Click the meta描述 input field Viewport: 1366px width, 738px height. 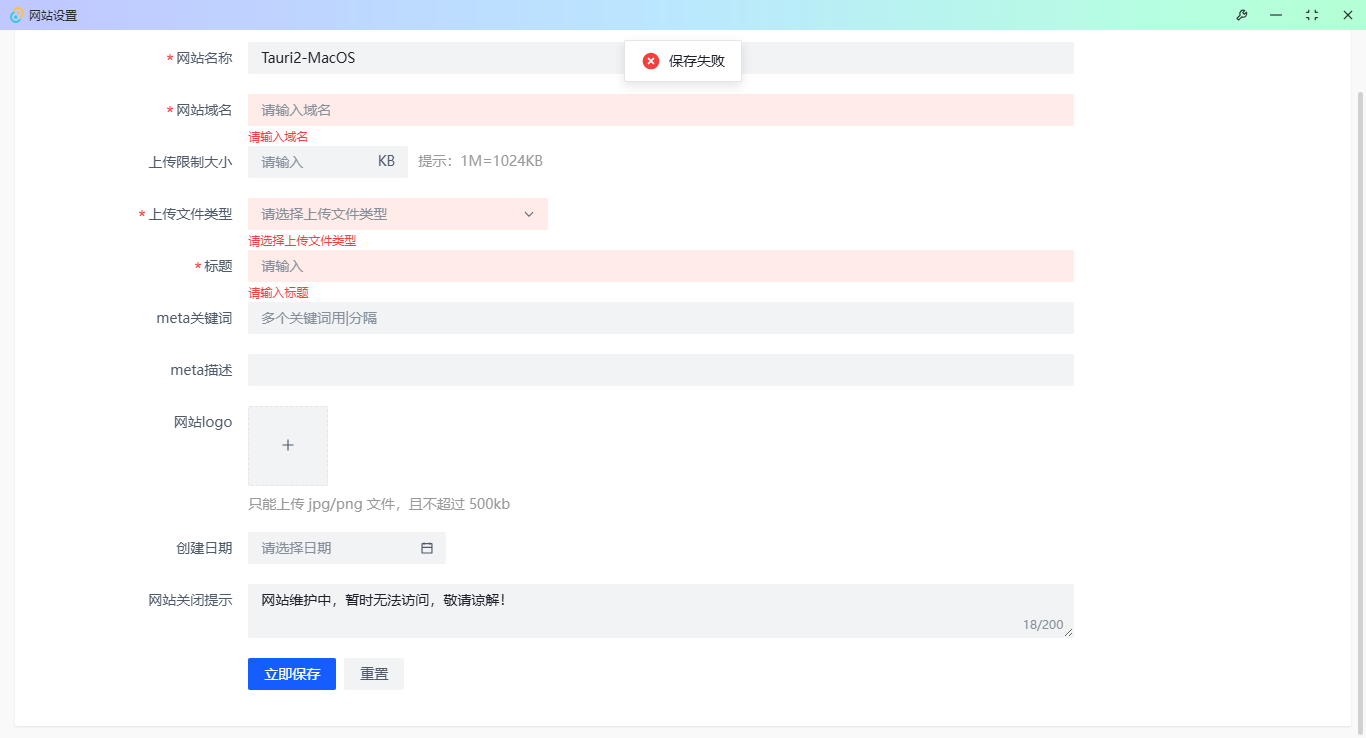pyautogui.click(x=661, y=370)
